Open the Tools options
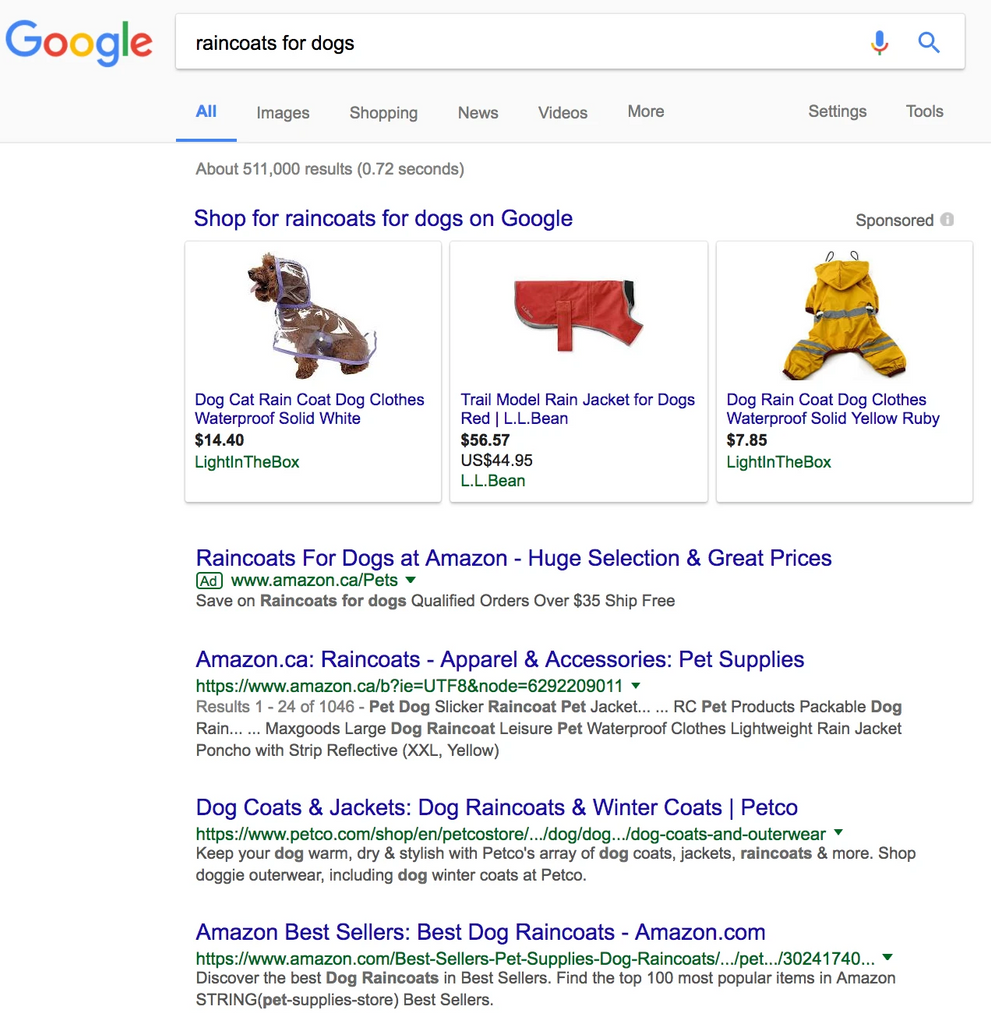 tap(924, 112)
